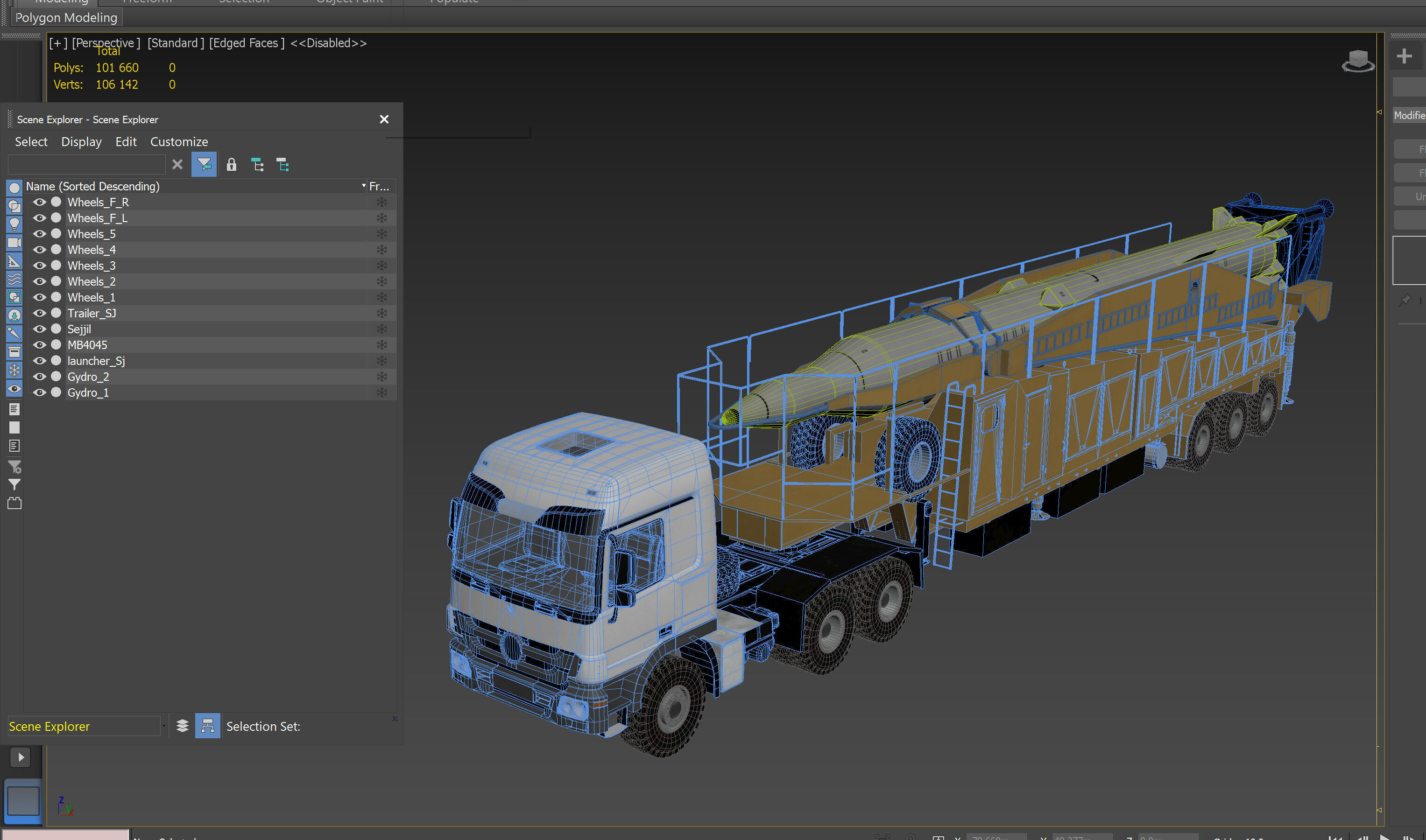Click the Polygon Modeling panel button

[x=66, y=18]
